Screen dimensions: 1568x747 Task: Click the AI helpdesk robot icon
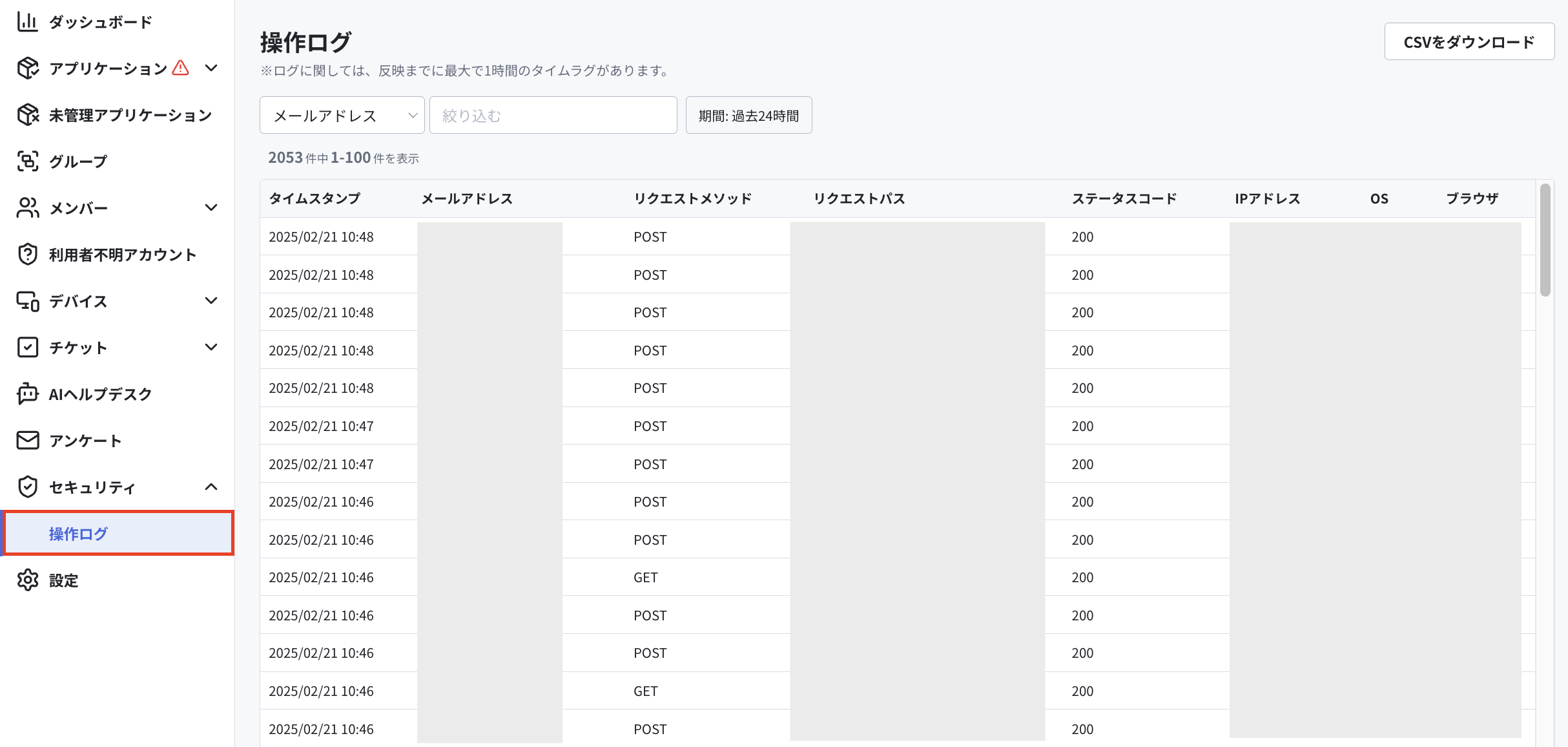pos(27,394)
